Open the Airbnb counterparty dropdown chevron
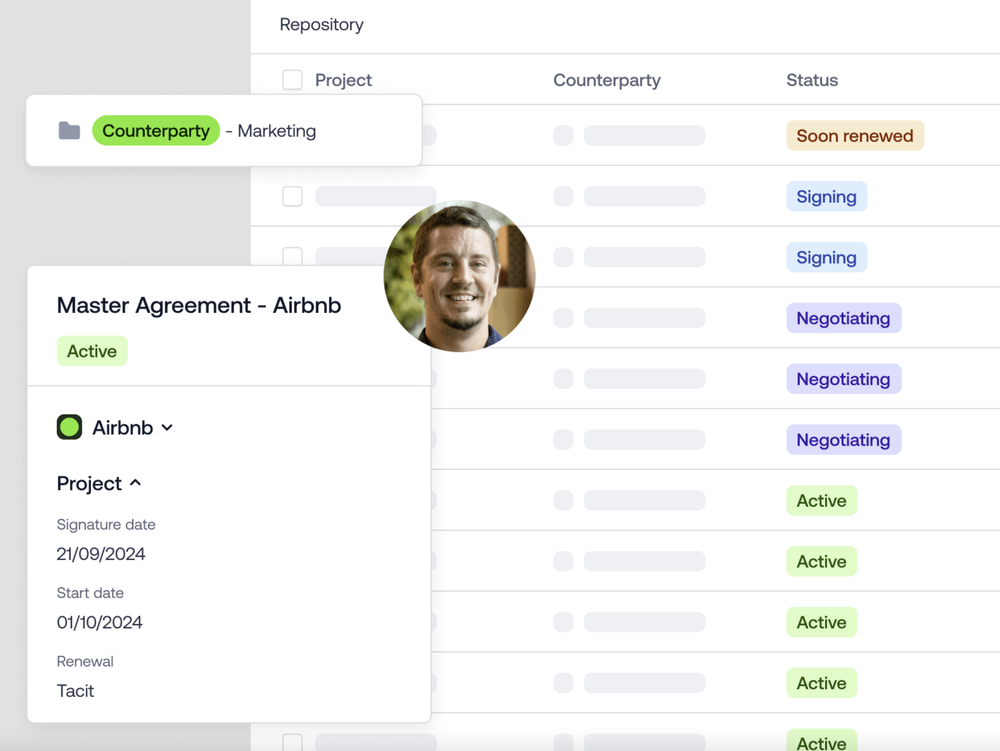Screen dimensions: 1000x751 pyautogui.click(x=167, y=428)
